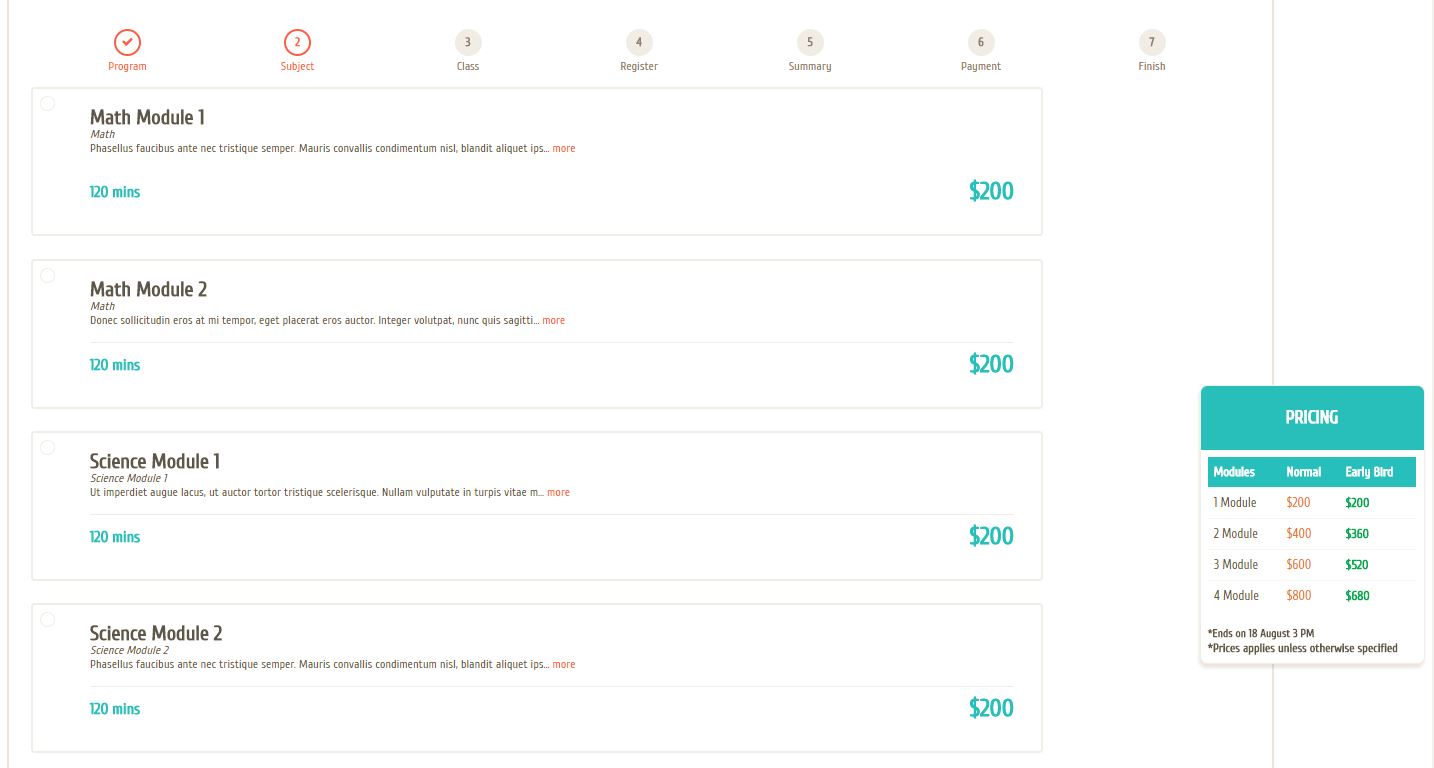Click the Program step checkmark icon
Viewport: 1434px width, 768px height.
[x=127, y=42]
